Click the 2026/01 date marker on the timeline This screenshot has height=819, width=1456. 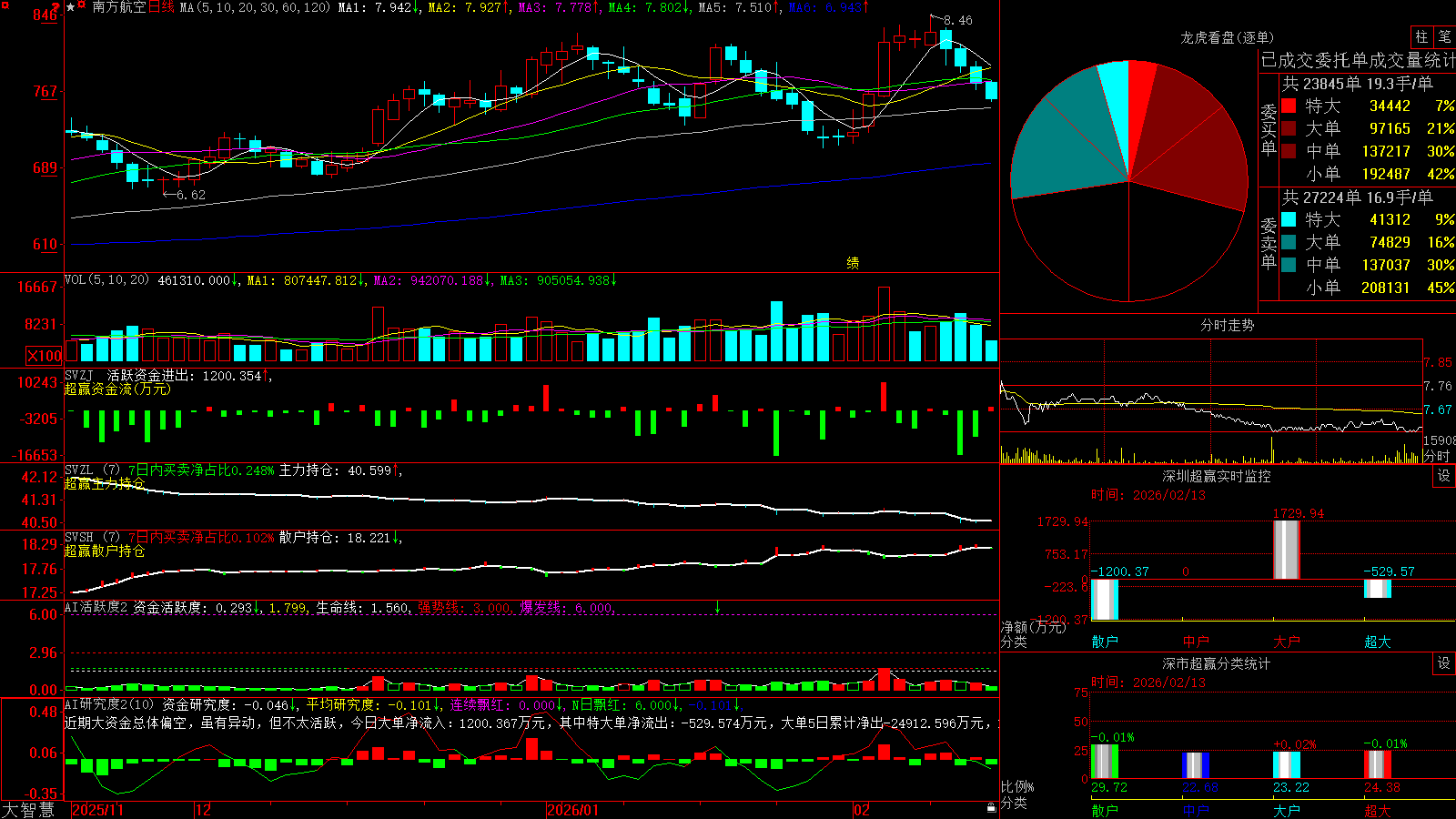573,810
